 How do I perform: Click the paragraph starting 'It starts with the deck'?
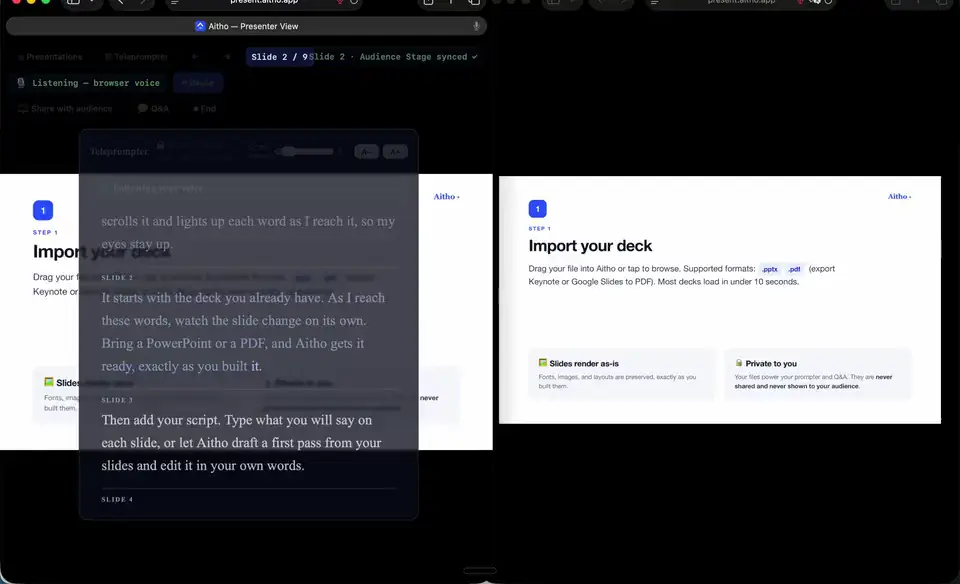[x=244, y=332]
